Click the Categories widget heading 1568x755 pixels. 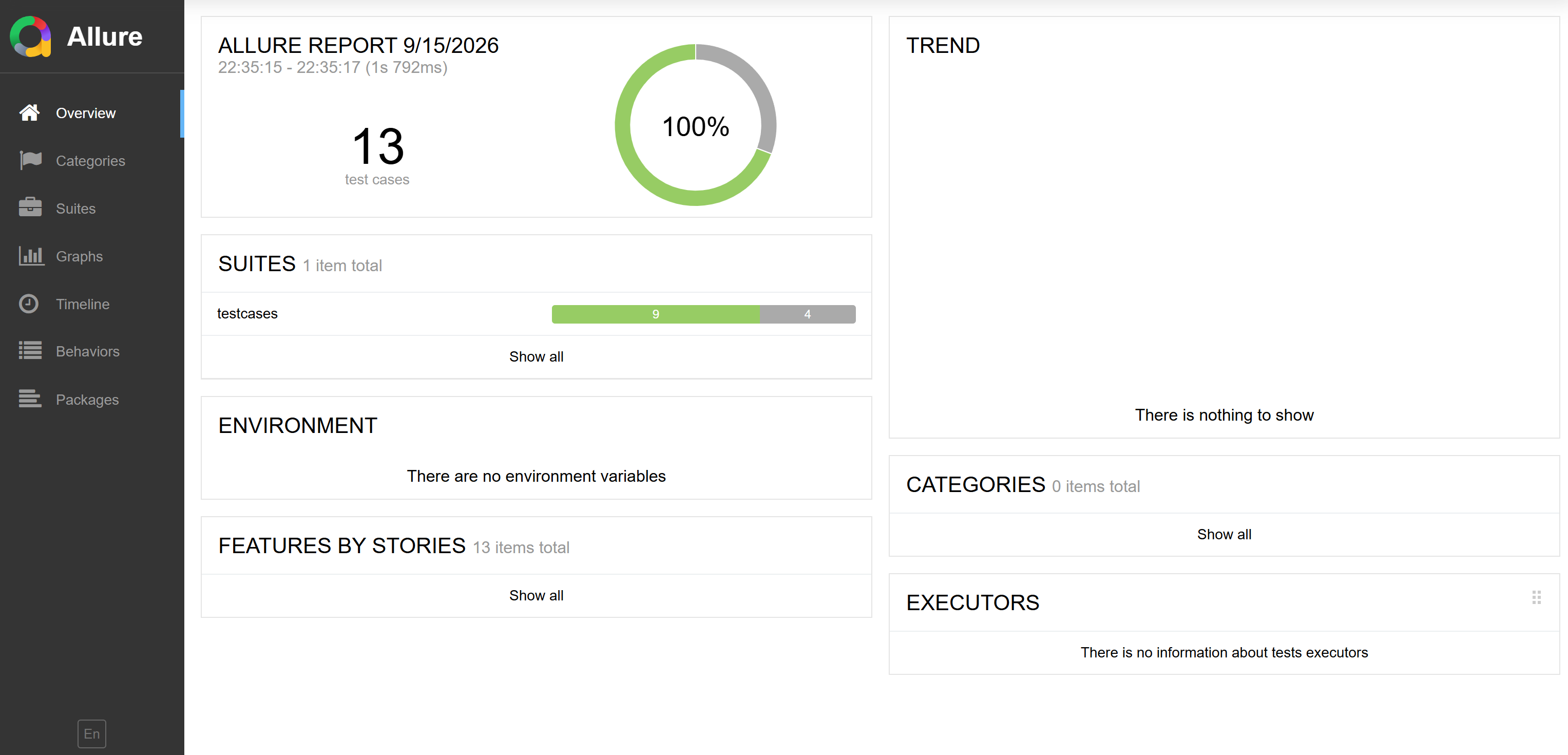(976, 485)
